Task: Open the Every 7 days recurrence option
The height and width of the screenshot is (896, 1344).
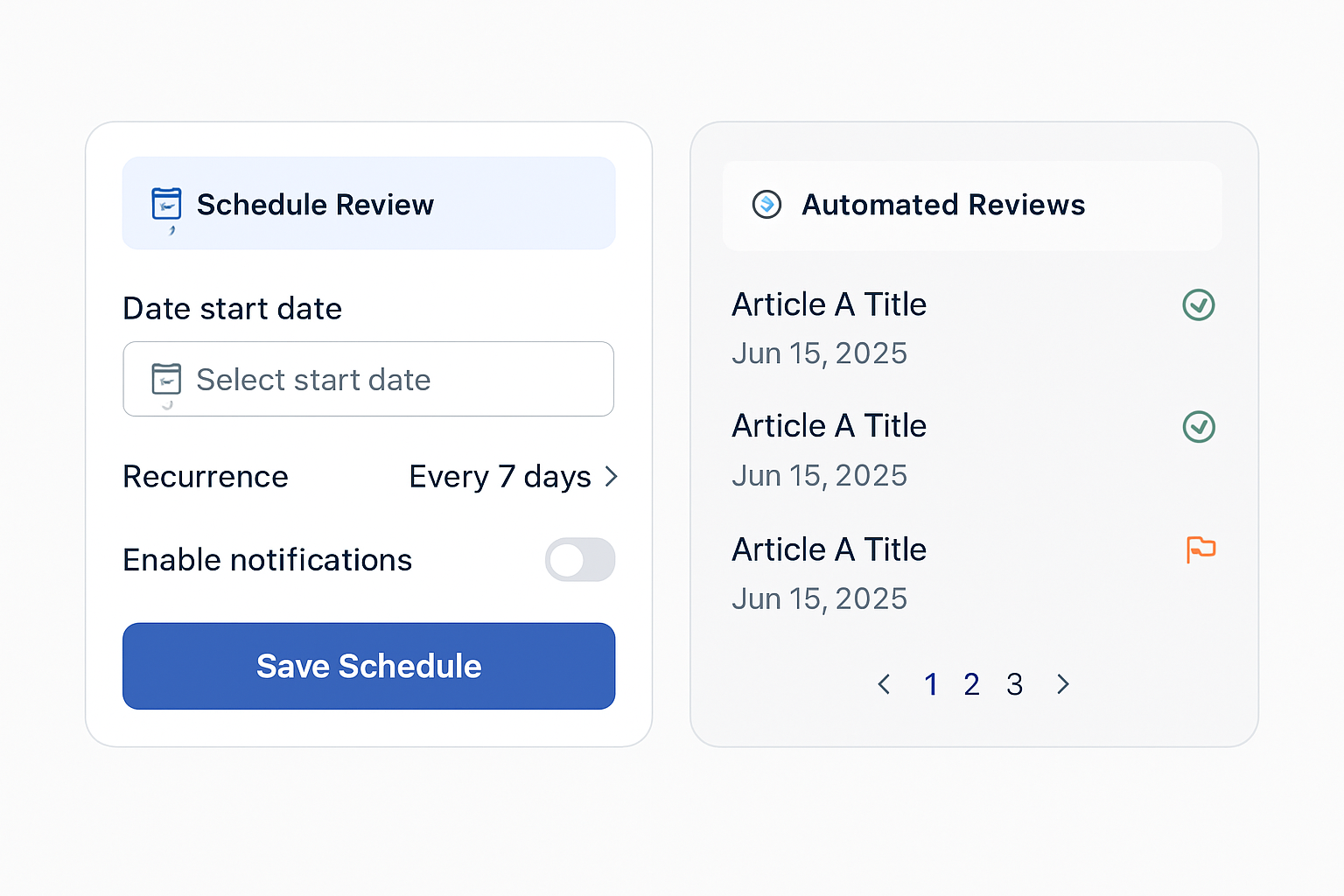Action: click(x=500, y=477)
